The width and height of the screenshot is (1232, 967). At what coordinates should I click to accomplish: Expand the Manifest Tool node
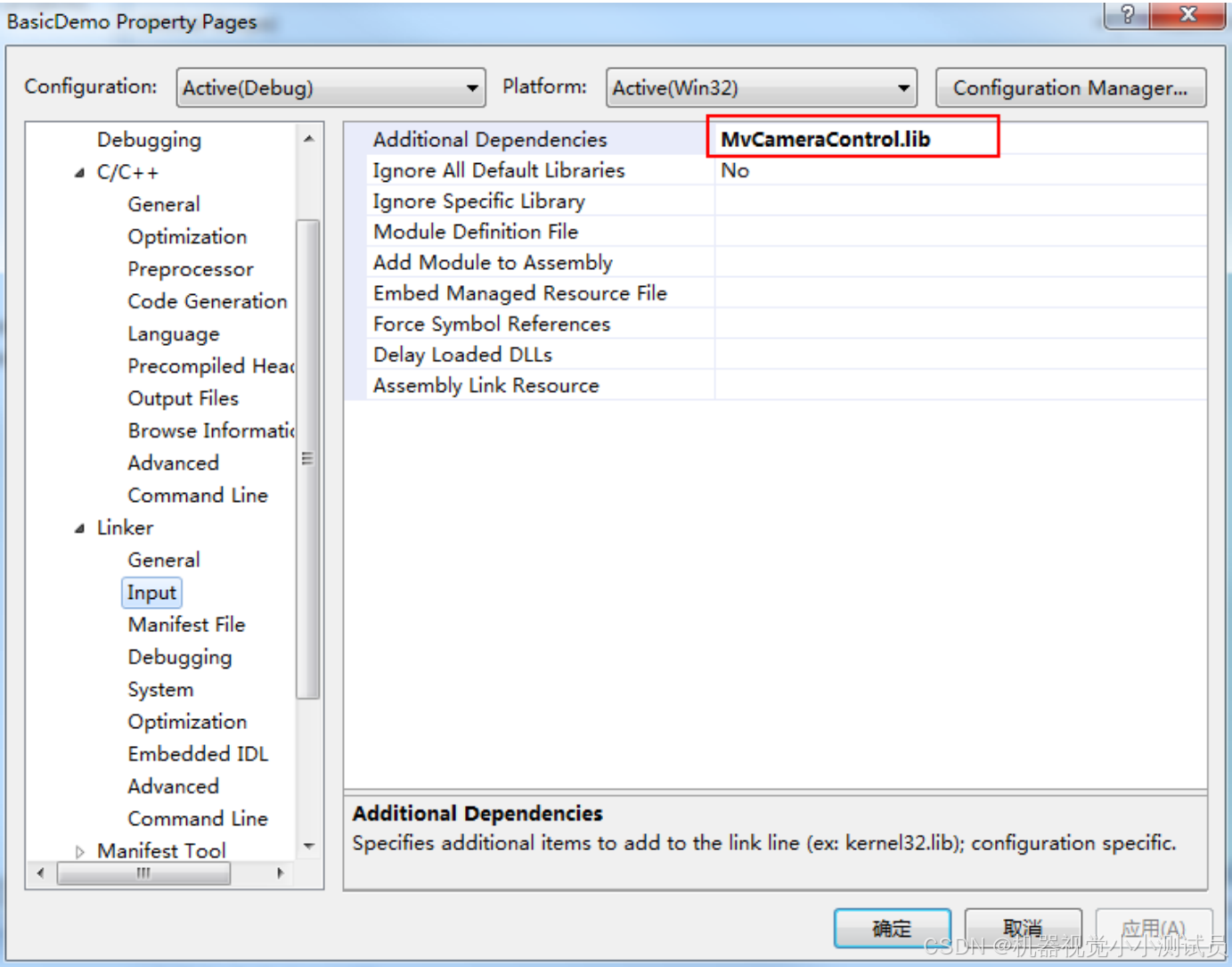[79, 850]
